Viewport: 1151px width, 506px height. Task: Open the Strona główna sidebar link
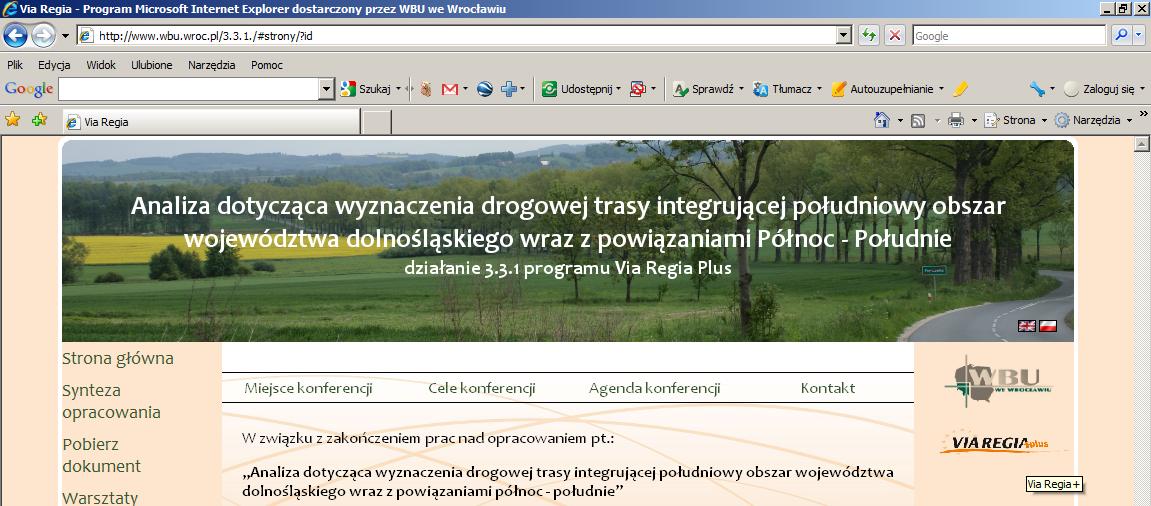tap(118, 359)
